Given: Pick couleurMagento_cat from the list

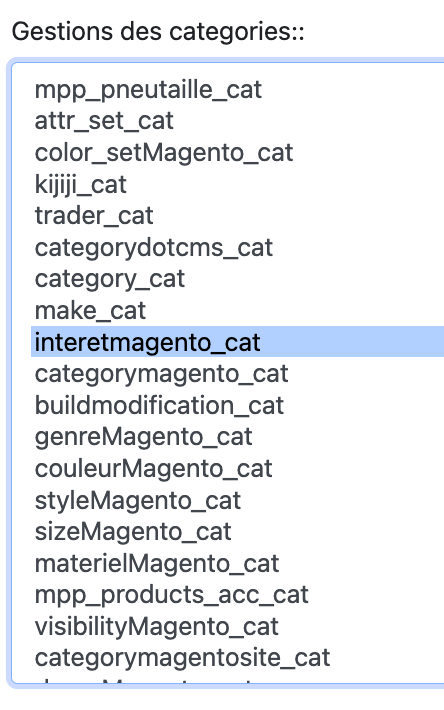Looking at the screenshot, I should pos(238,468).
